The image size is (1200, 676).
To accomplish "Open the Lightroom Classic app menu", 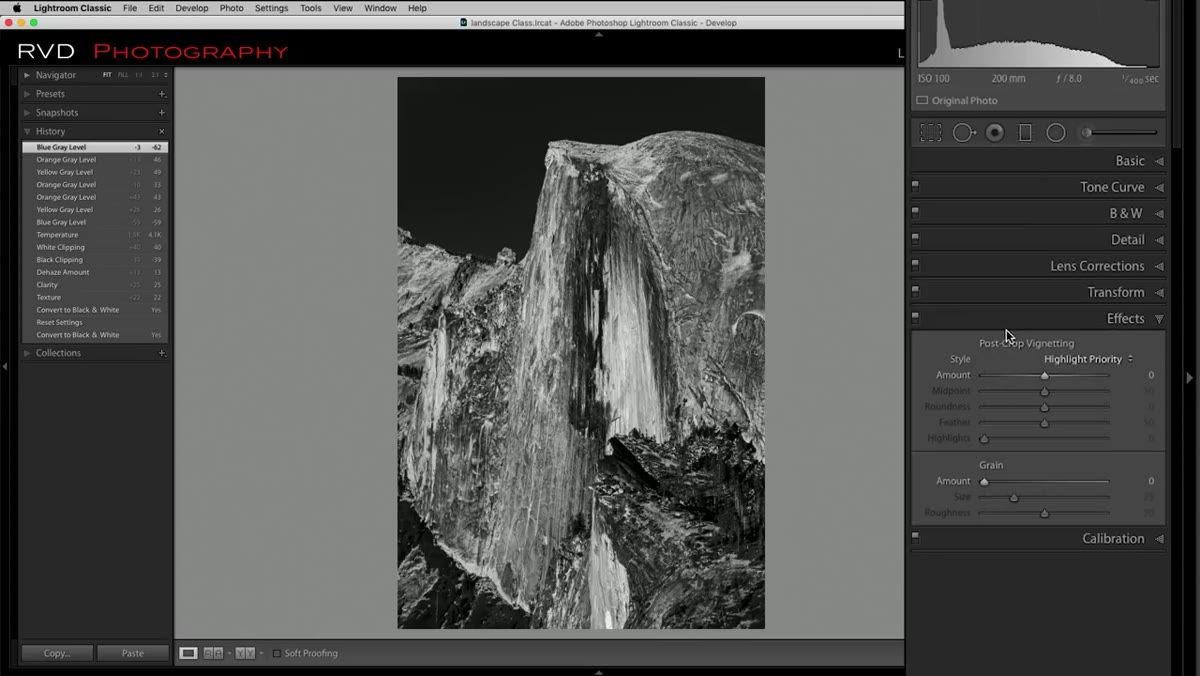I will (x=72, y=8).
